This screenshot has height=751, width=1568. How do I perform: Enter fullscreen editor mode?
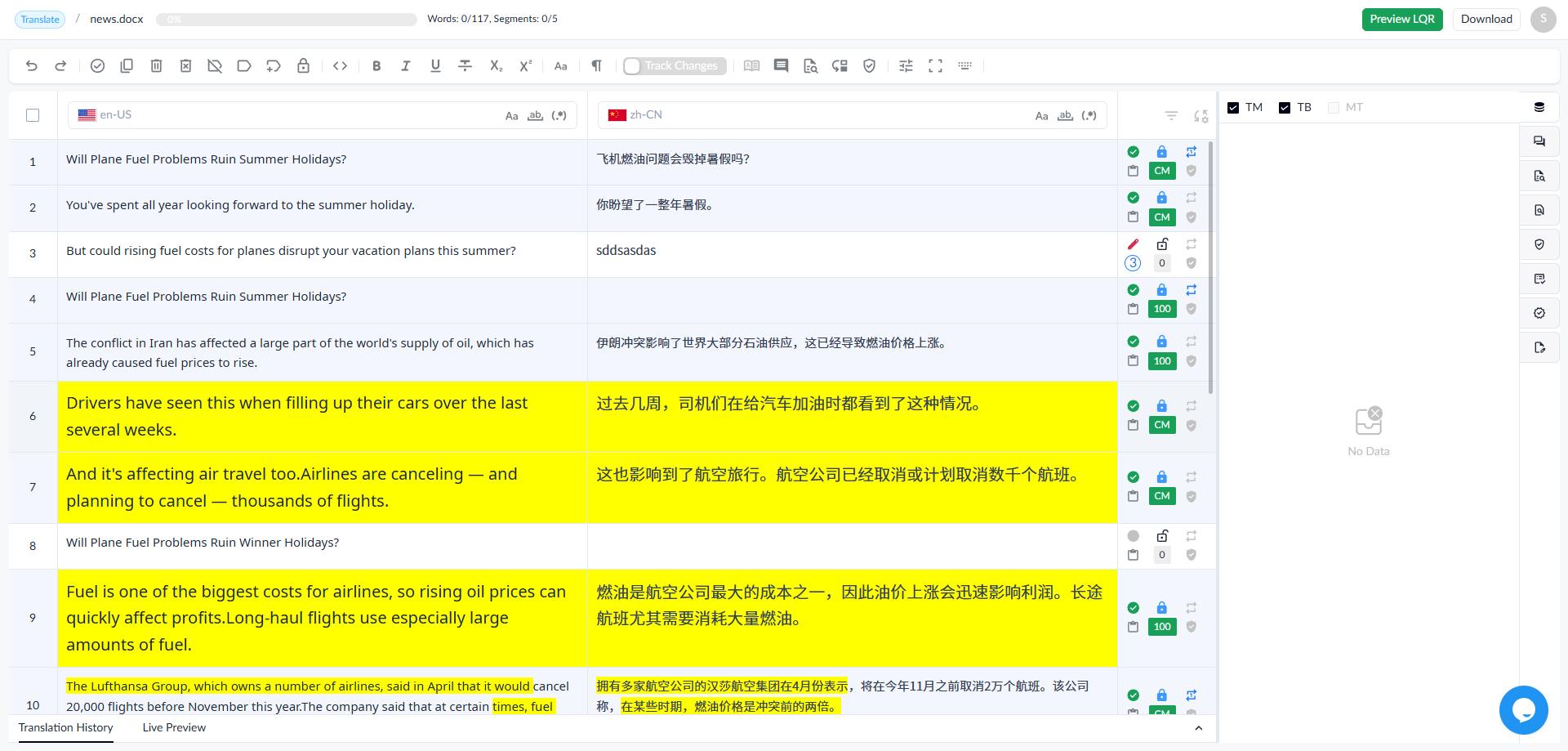click(936, 66)
